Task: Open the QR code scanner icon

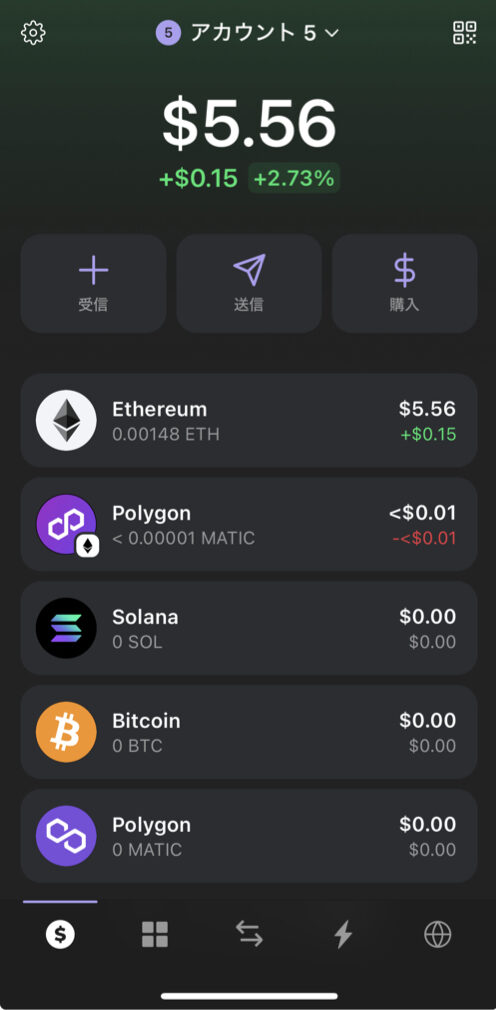Action: point(464,33)
